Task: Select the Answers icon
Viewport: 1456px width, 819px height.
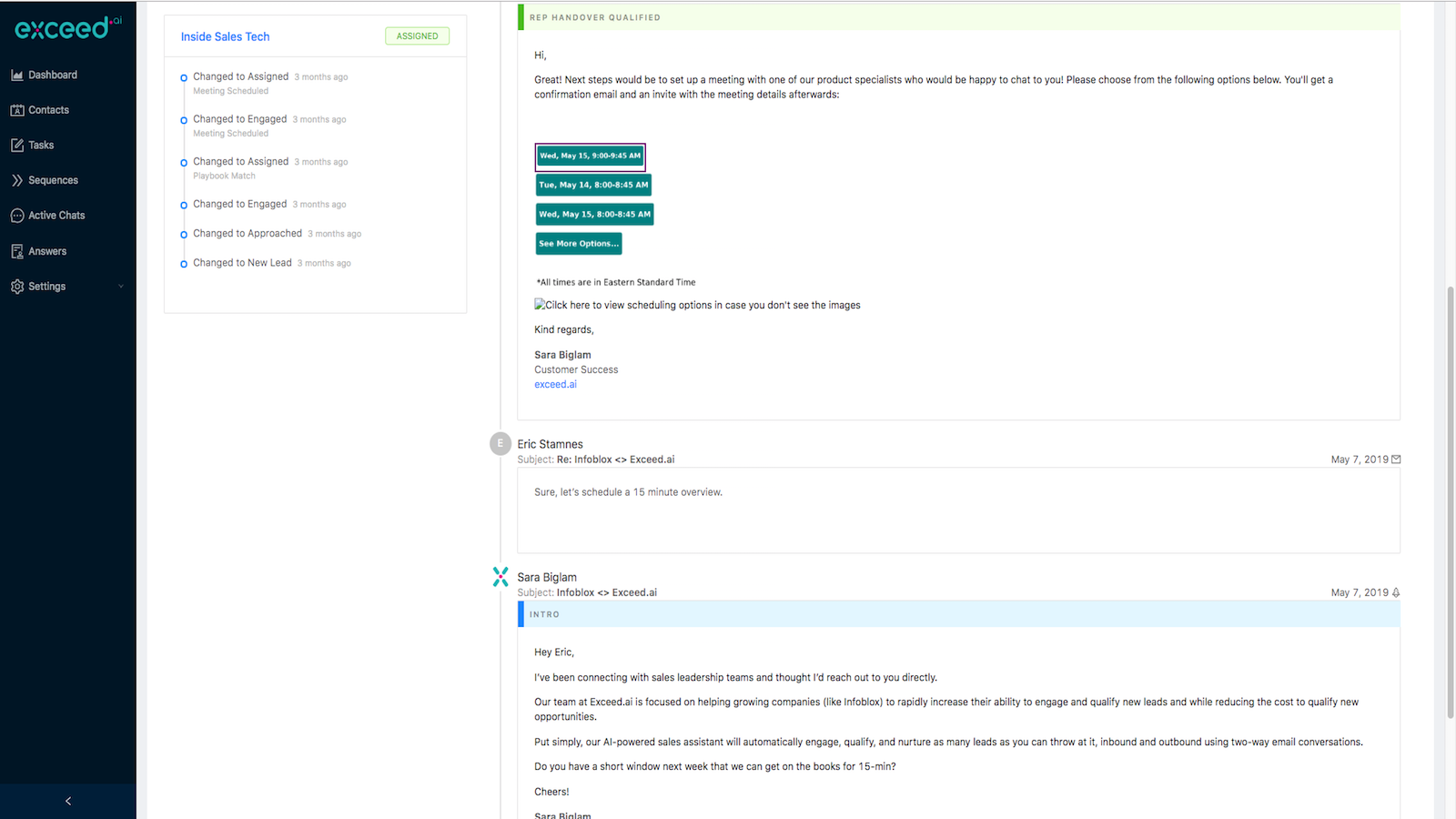Action: coord(17,250)
